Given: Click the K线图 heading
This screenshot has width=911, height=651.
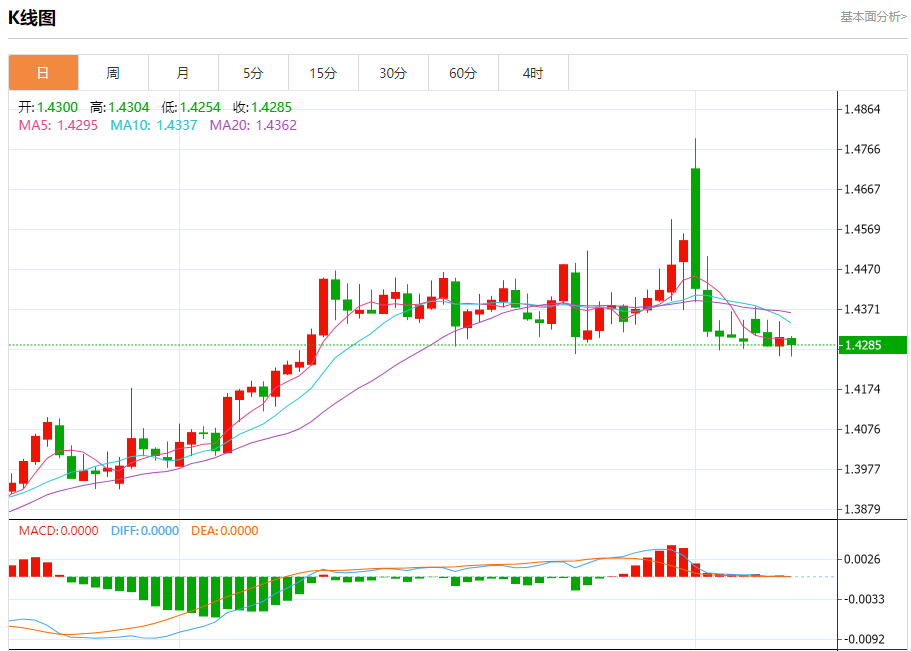Looking at the screenshot, I should click(x=32, y=18).
